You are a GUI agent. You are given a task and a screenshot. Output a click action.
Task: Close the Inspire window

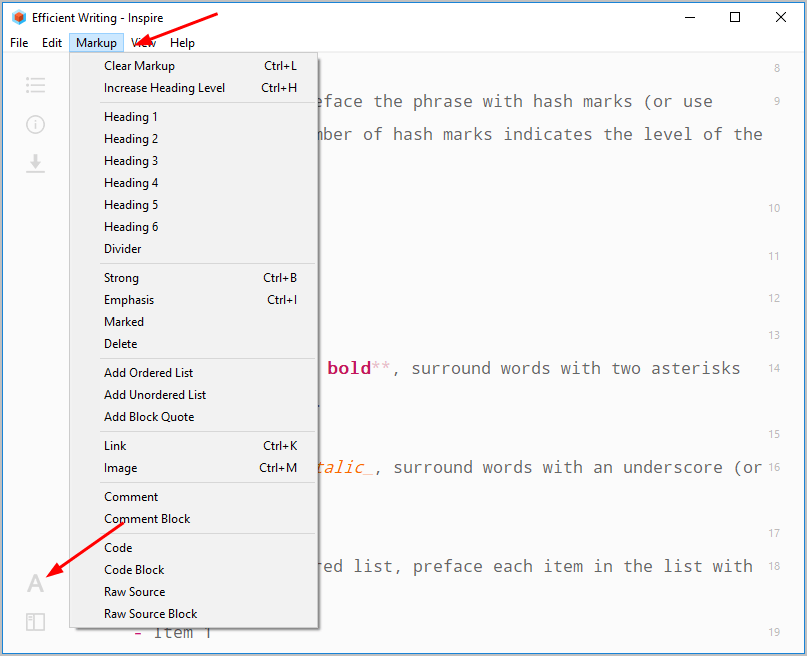click(781, 17)
